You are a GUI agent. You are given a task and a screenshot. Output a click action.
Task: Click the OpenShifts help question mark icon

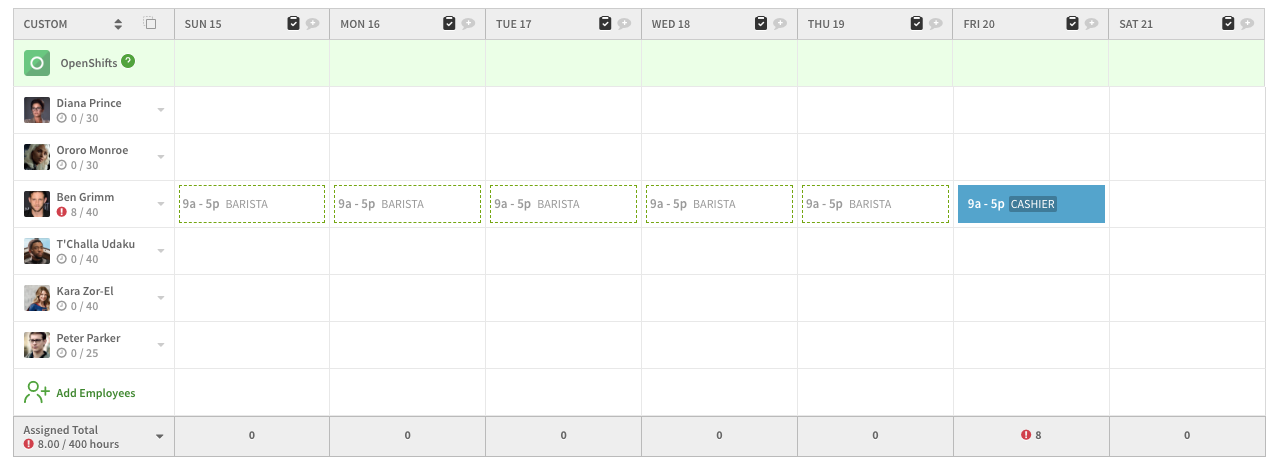click(128, 62)
